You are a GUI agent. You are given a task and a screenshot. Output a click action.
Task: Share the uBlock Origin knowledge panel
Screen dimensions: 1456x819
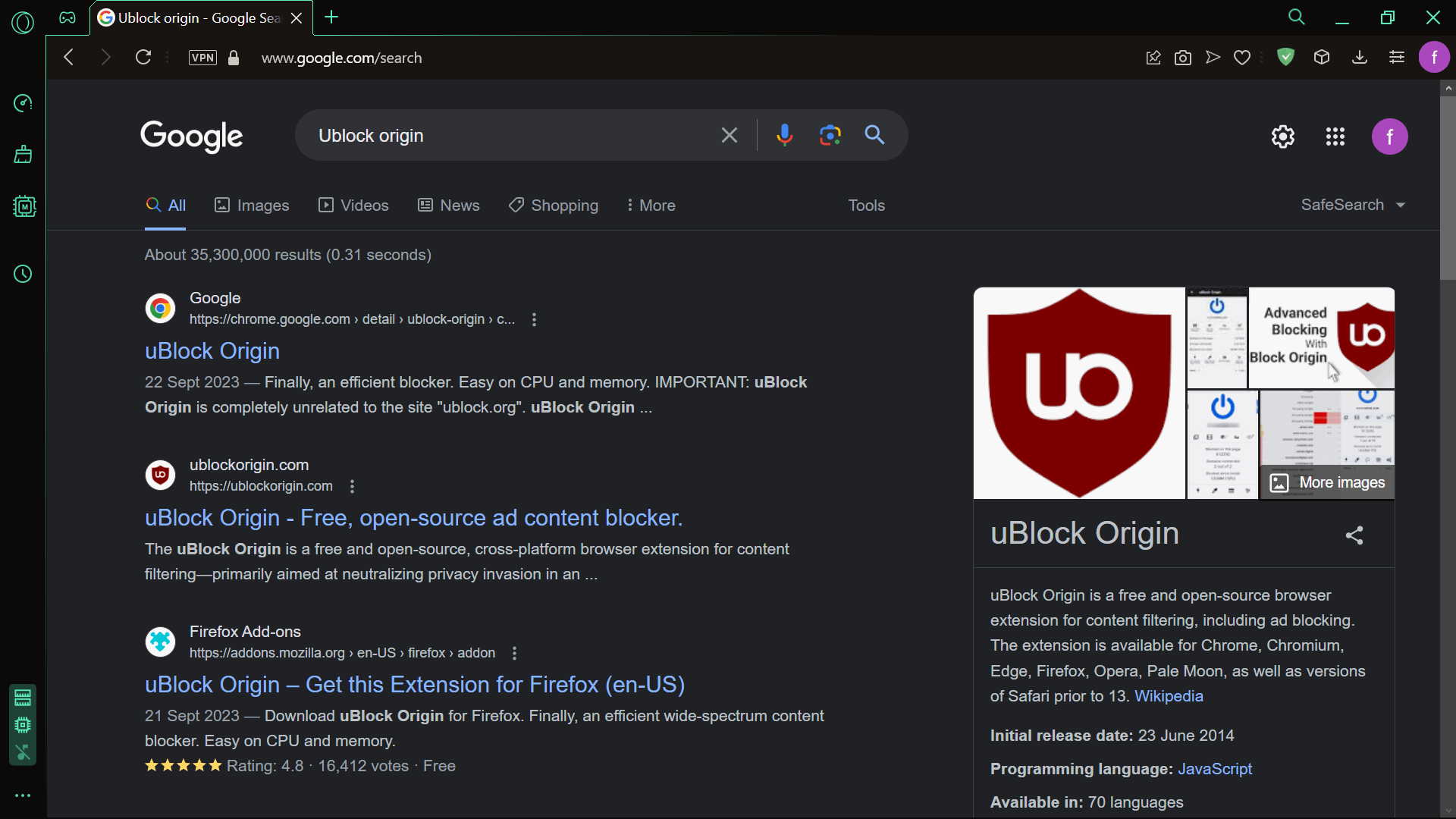click(1354, 535)
